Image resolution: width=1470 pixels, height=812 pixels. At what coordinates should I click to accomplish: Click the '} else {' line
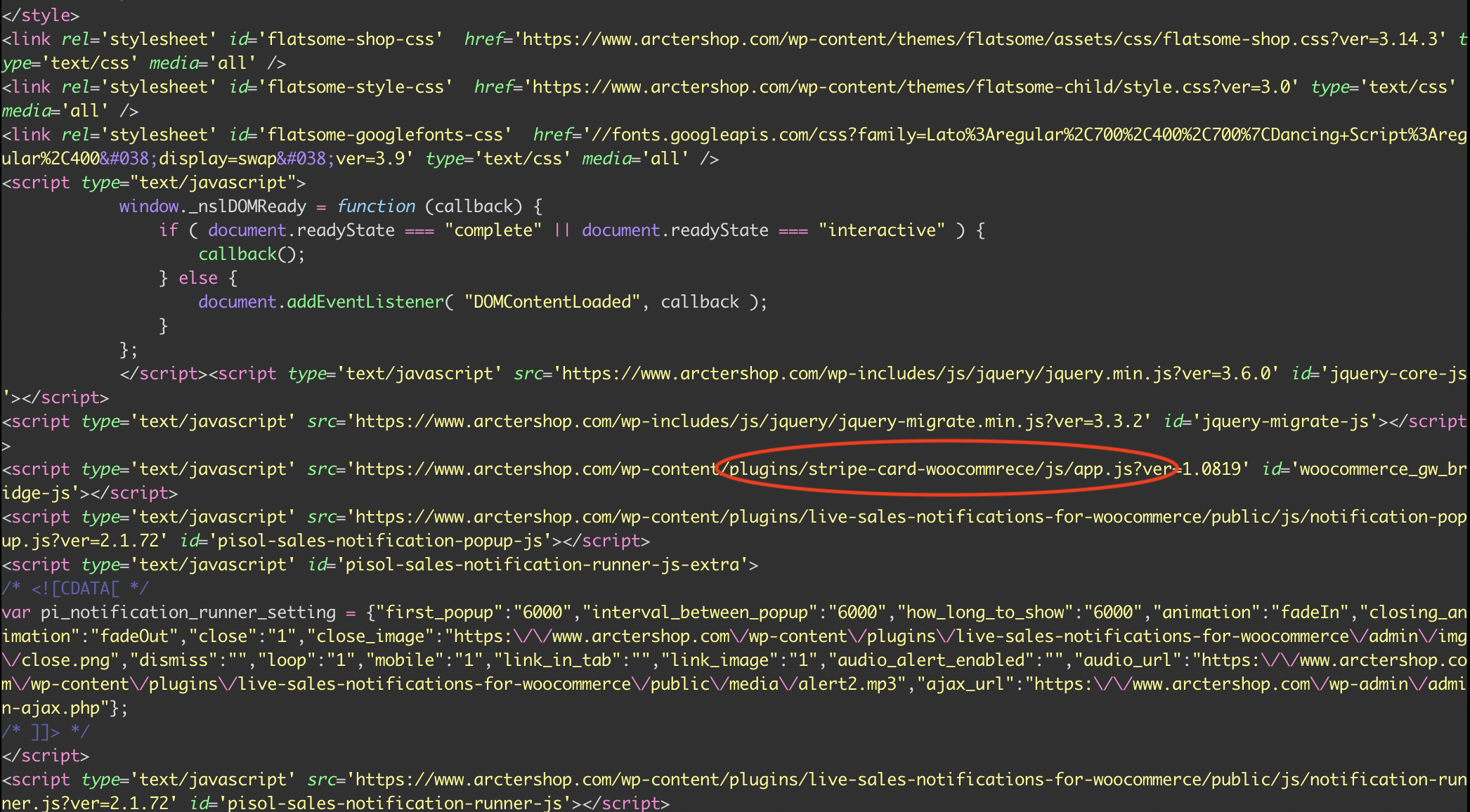(198, 278)
